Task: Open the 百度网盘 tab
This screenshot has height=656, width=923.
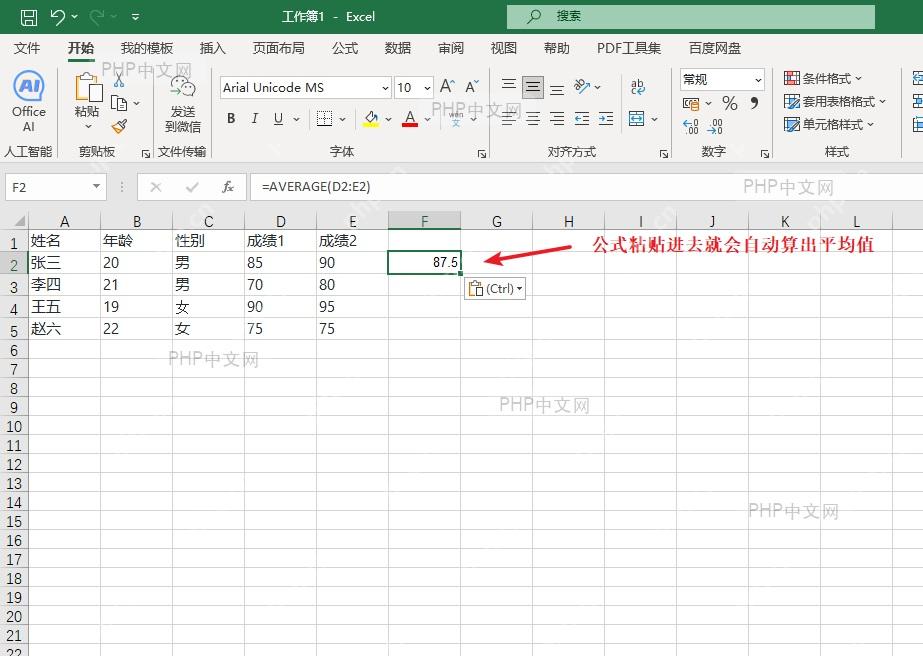Action: pyautogui.click(x=715, y=48)
